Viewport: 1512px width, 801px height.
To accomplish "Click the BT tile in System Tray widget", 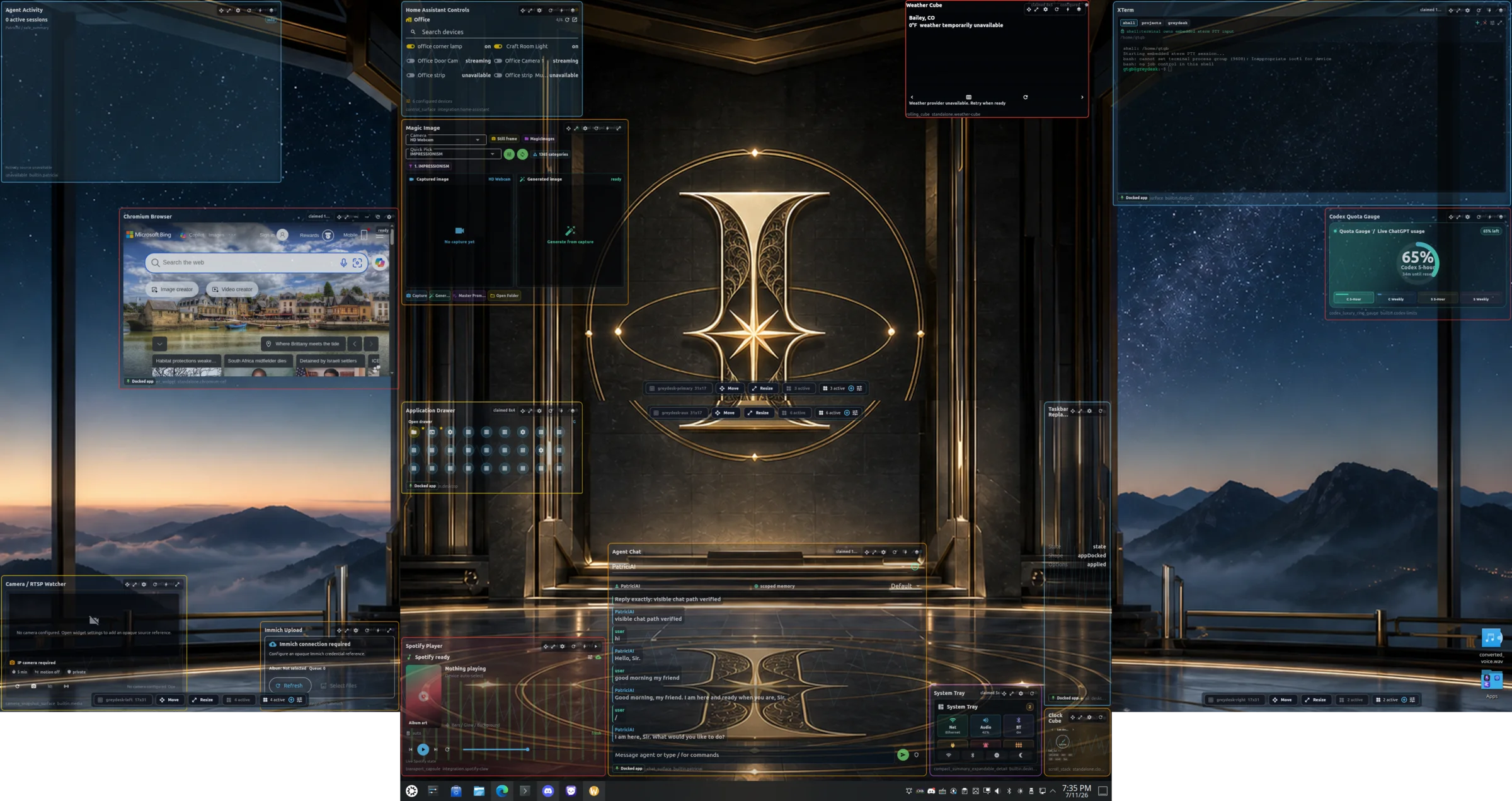I will tap(1018, 725).
